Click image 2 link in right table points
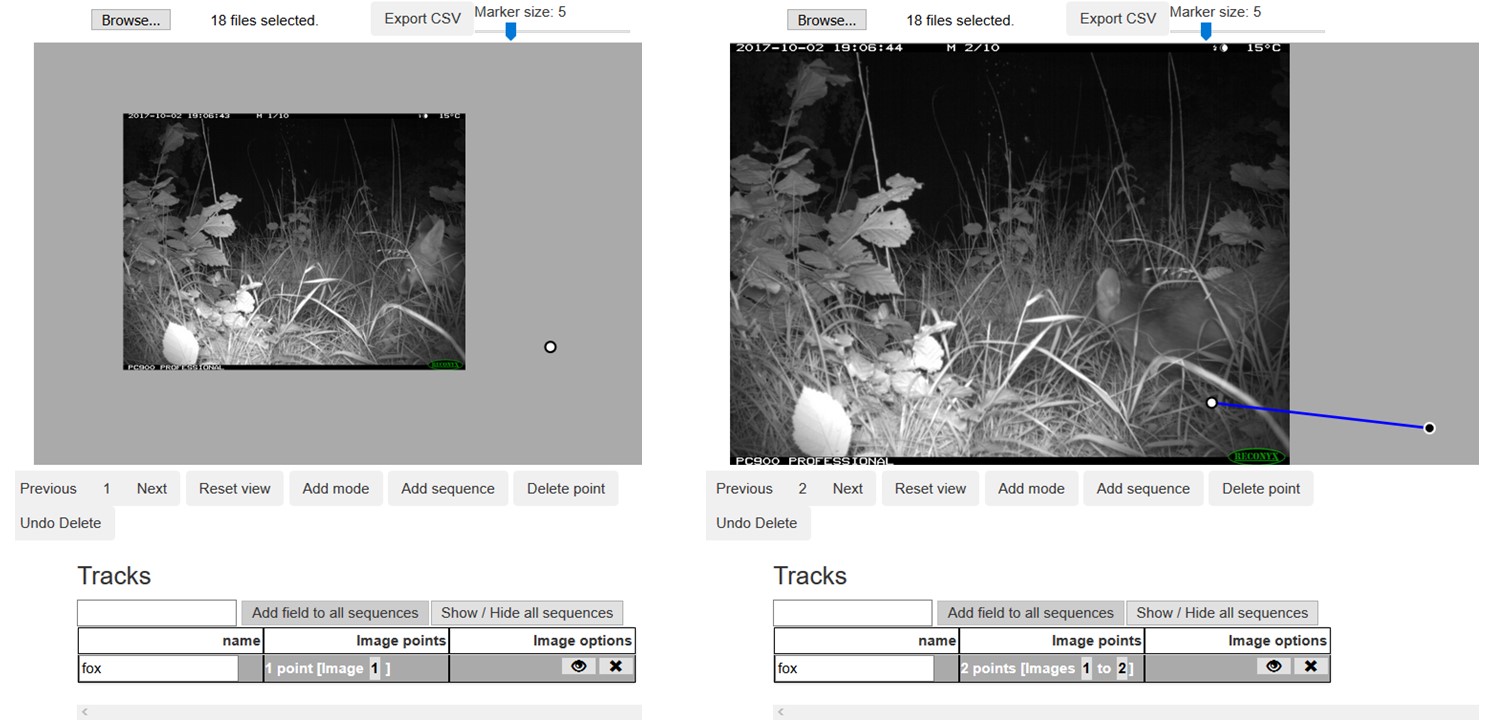1512x720 pixels. 1122,668
